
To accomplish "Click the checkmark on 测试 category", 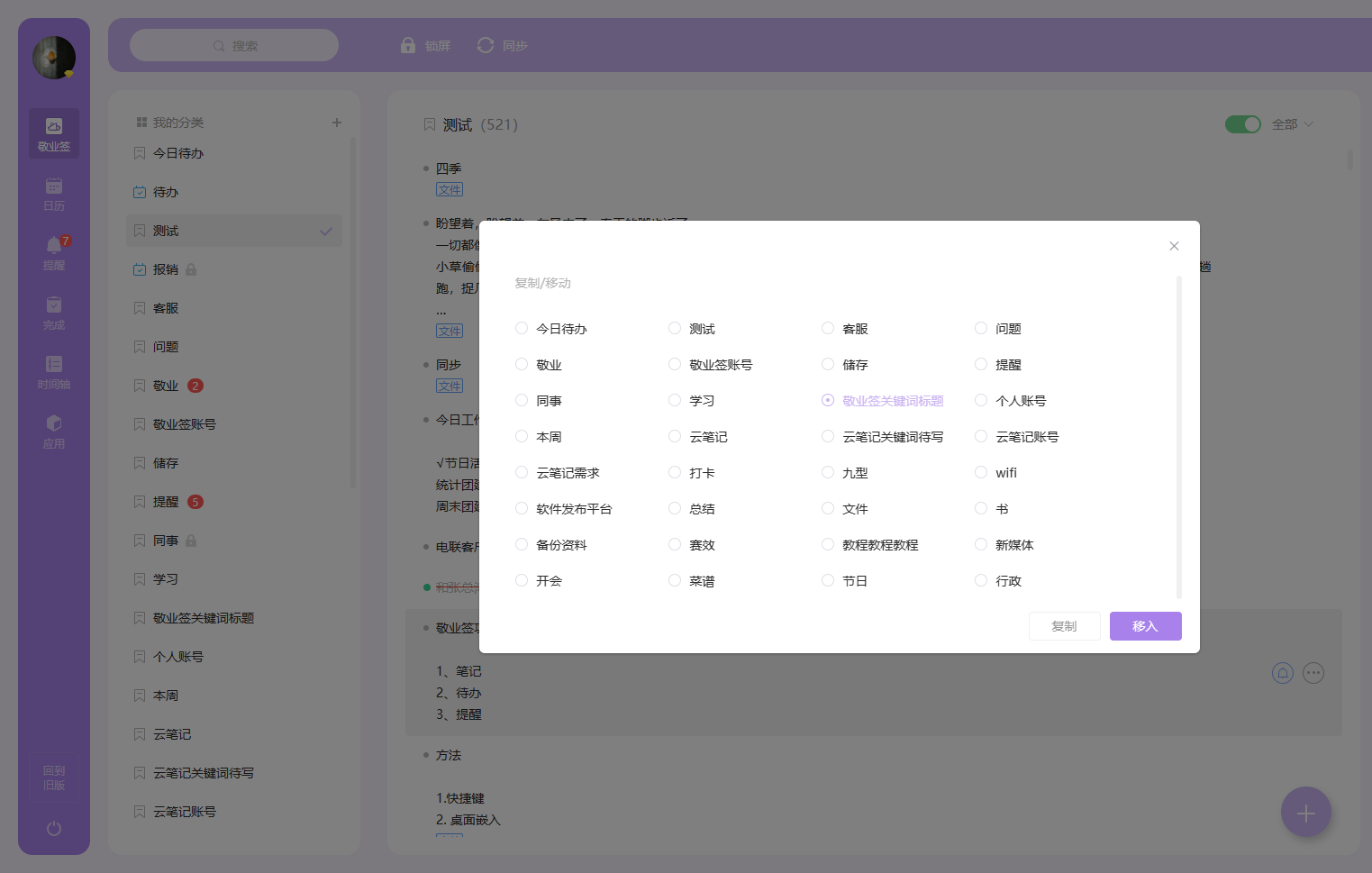I will tap(326, 232).
